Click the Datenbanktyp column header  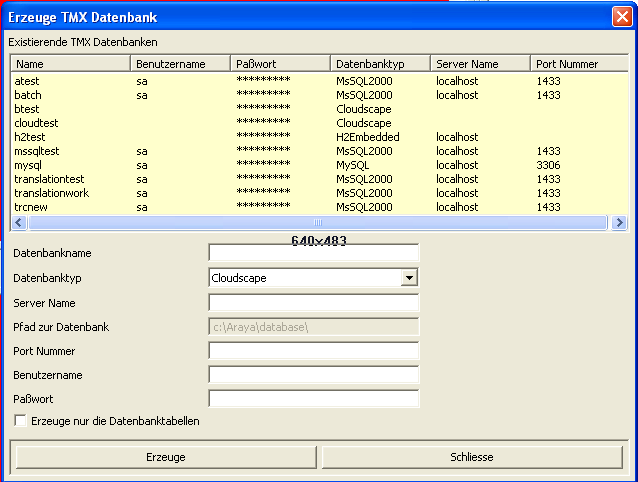(380, 64)
